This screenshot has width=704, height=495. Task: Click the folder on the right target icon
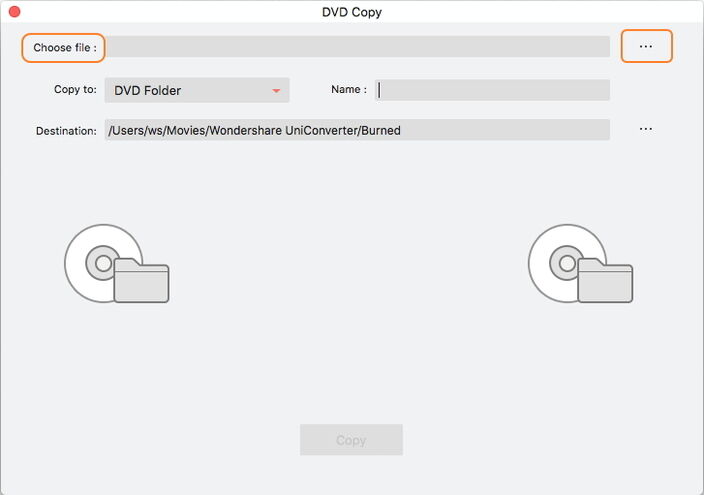(x=605, y=281)
